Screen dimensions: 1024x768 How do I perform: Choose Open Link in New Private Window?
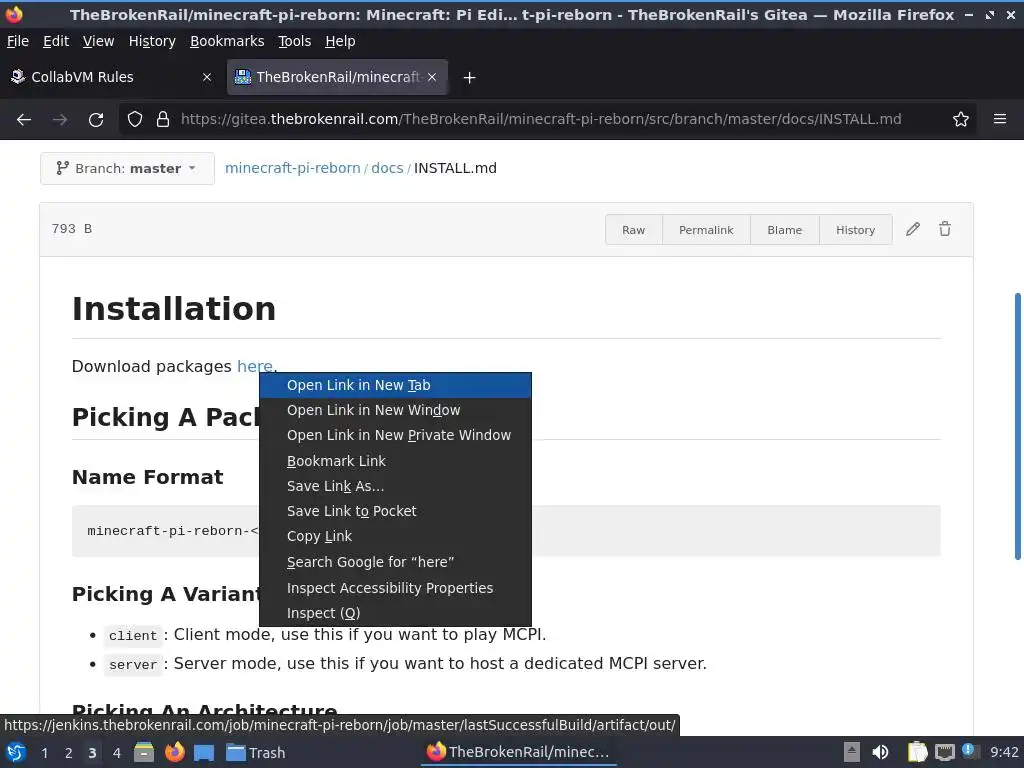click(x=395, y=435)
